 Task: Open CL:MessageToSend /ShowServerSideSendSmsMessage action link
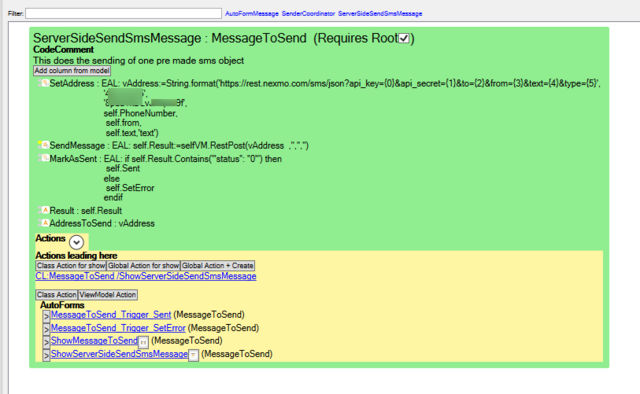coord(146,276)
